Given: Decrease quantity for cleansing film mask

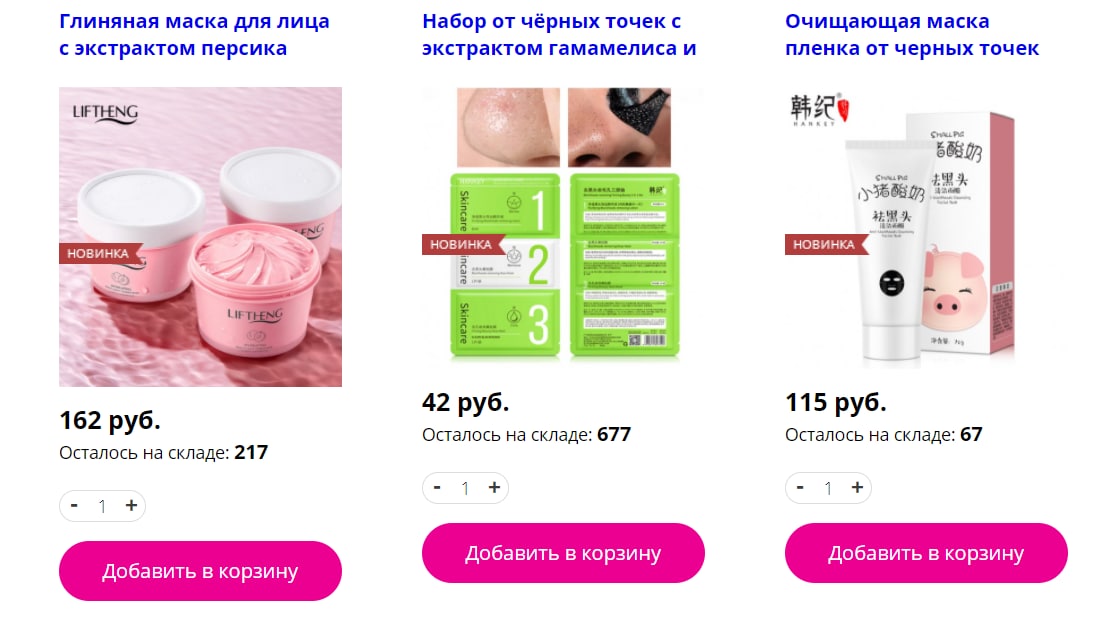Looking at the screenshot, I should (x=800, y=488).
